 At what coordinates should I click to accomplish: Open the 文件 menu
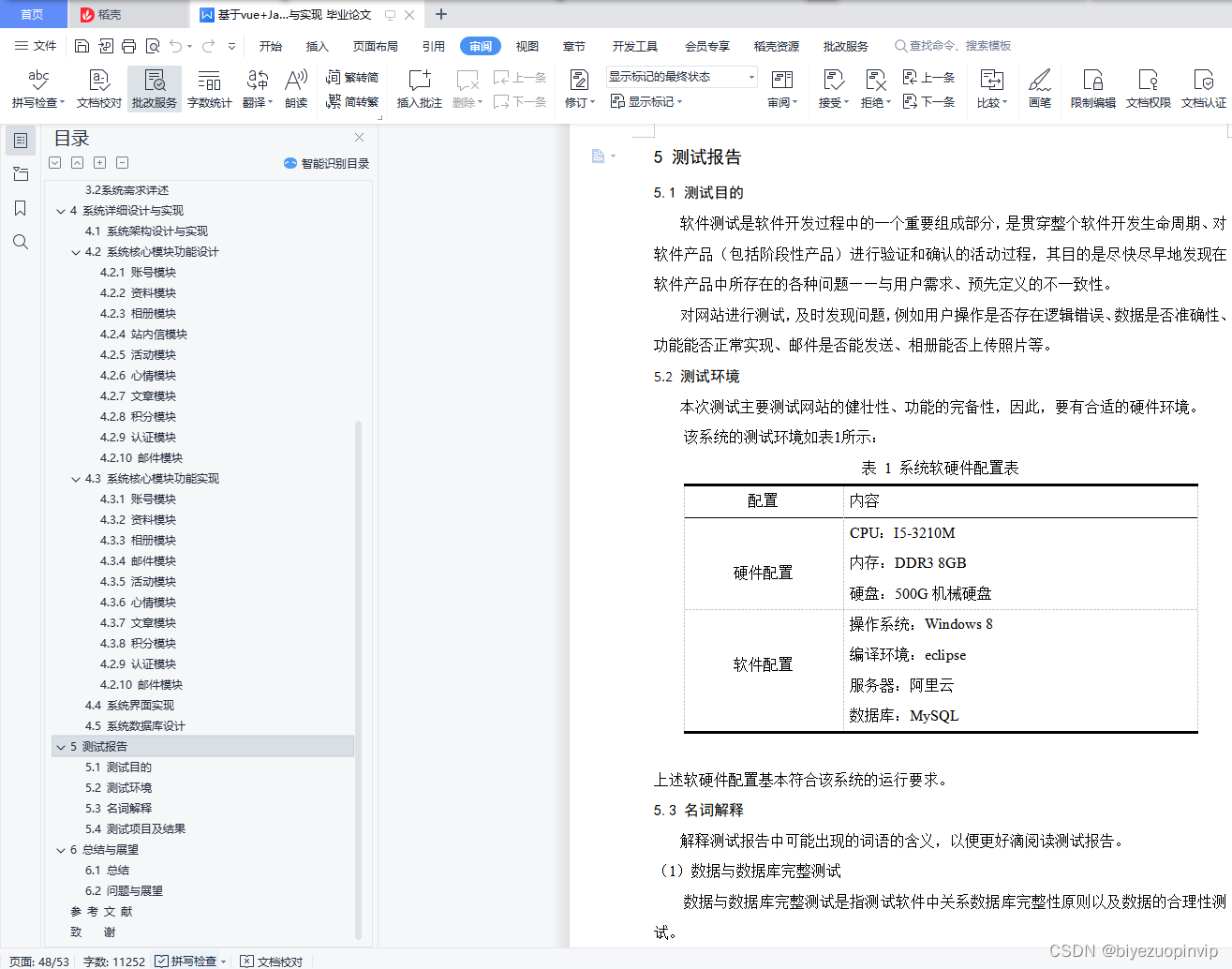click(36, 46)
